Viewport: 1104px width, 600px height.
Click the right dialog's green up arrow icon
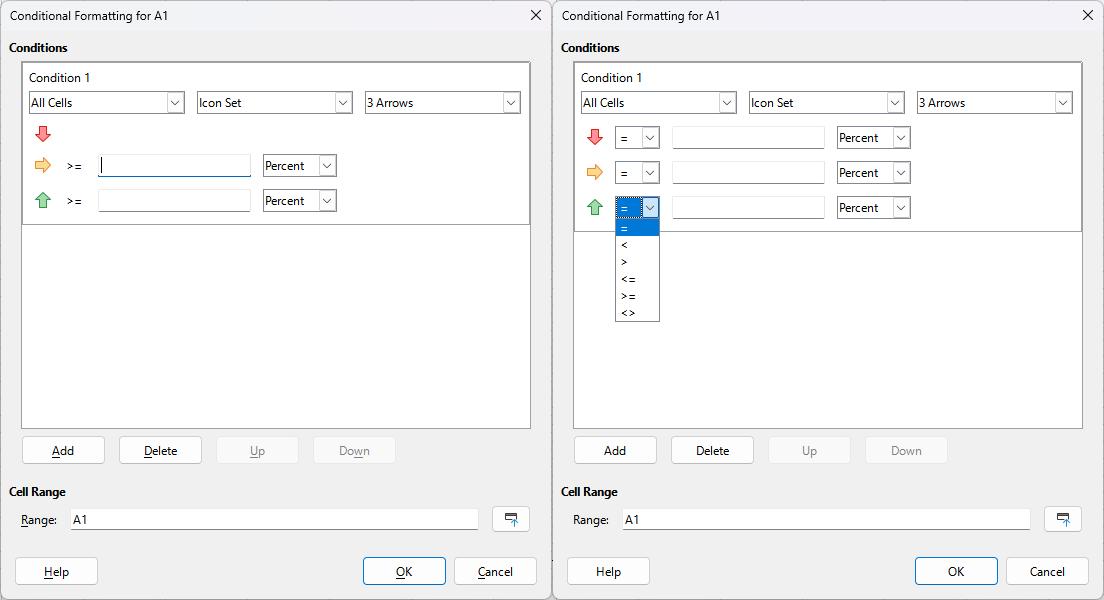coord(594,207)
